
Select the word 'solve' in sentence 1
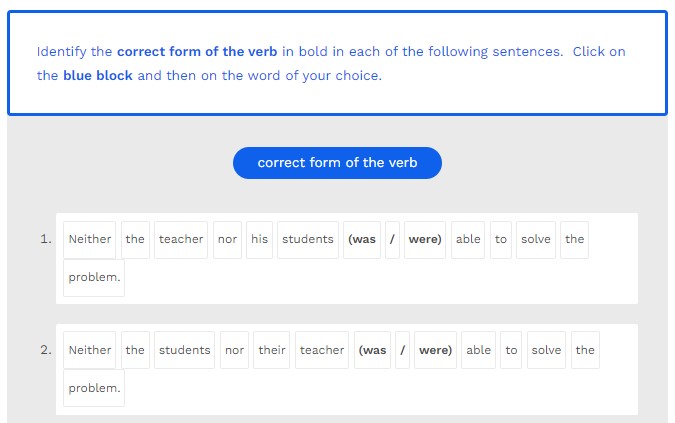coord(536,240)
